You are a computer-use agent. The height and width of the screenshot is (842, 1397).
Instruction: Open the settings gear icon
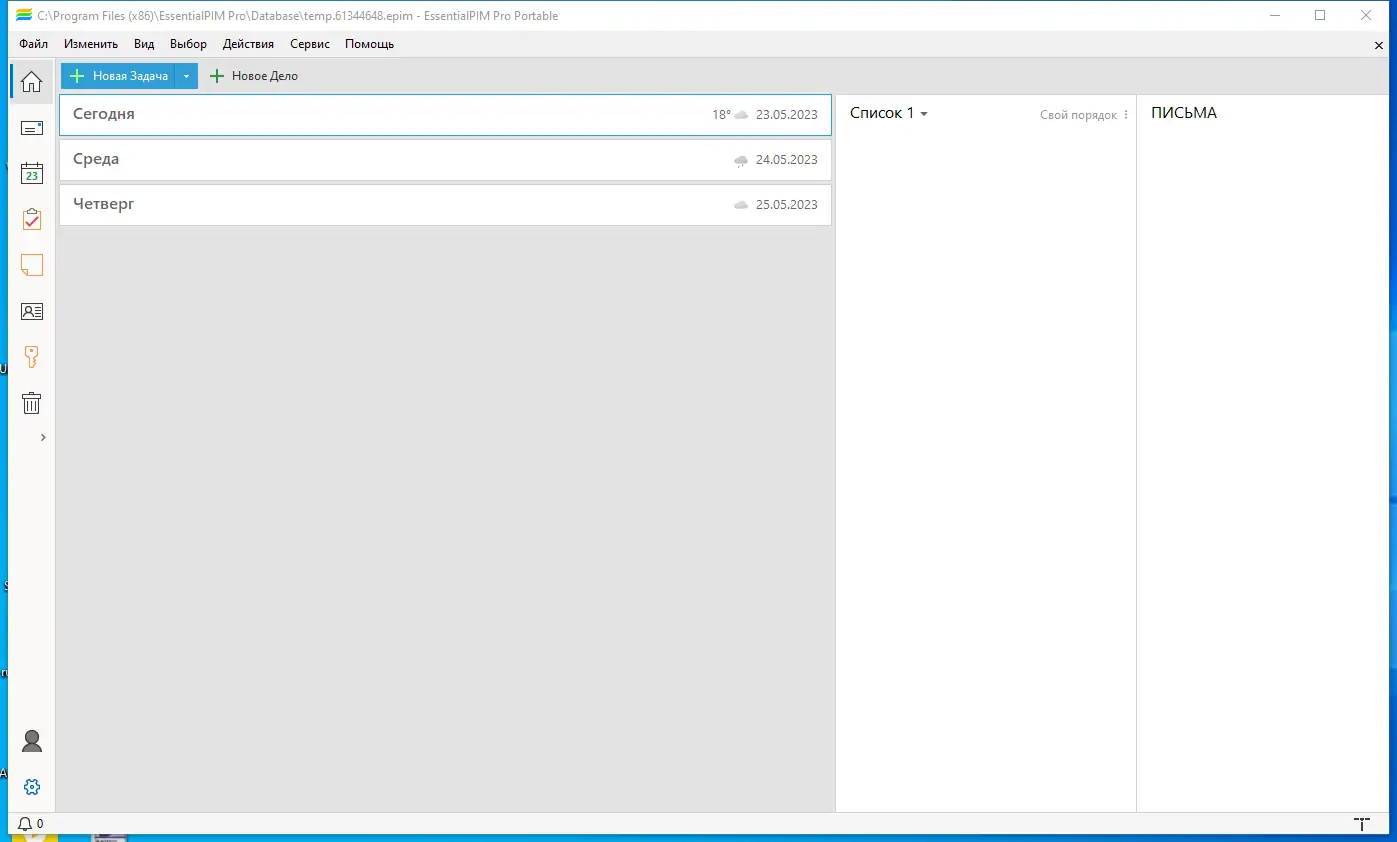[x=32, y=787]
